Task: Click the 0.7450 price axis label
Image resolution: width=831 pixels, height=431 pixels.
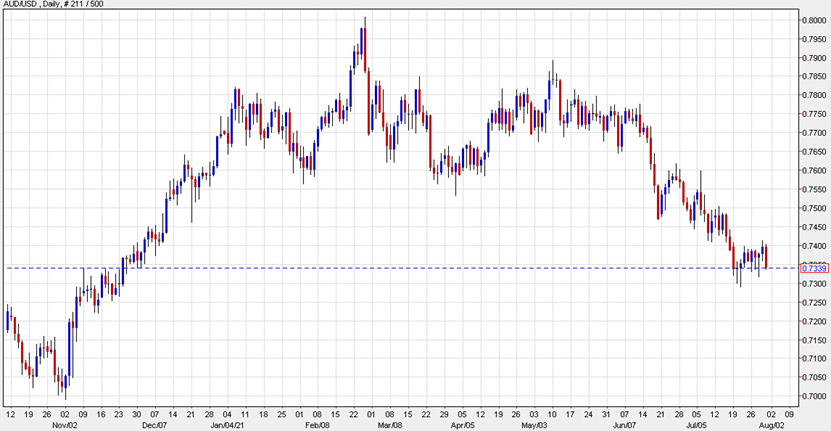Action: 815,228
